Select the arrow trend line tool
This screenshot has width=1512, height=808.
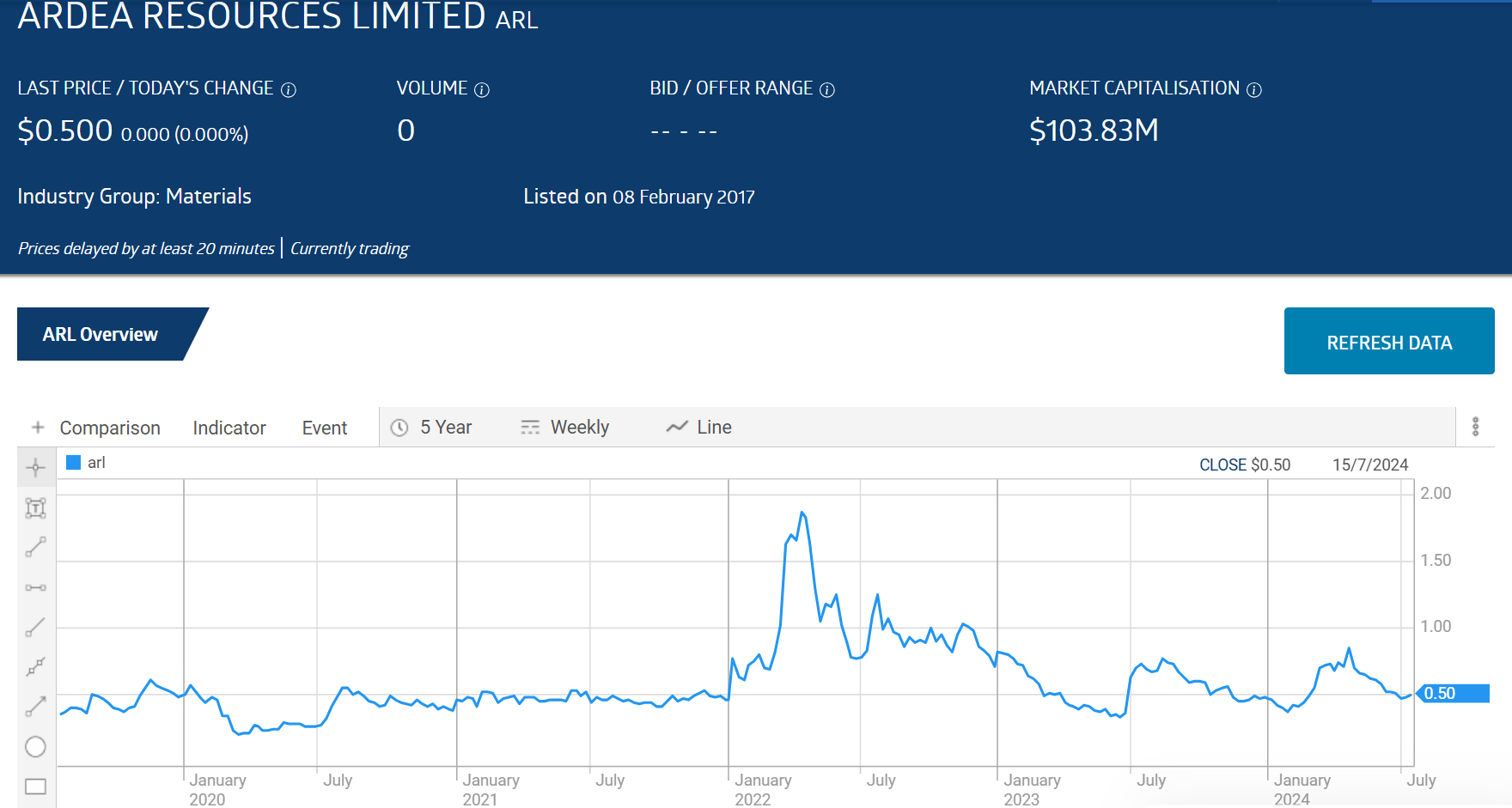click(x=35, y=707)
